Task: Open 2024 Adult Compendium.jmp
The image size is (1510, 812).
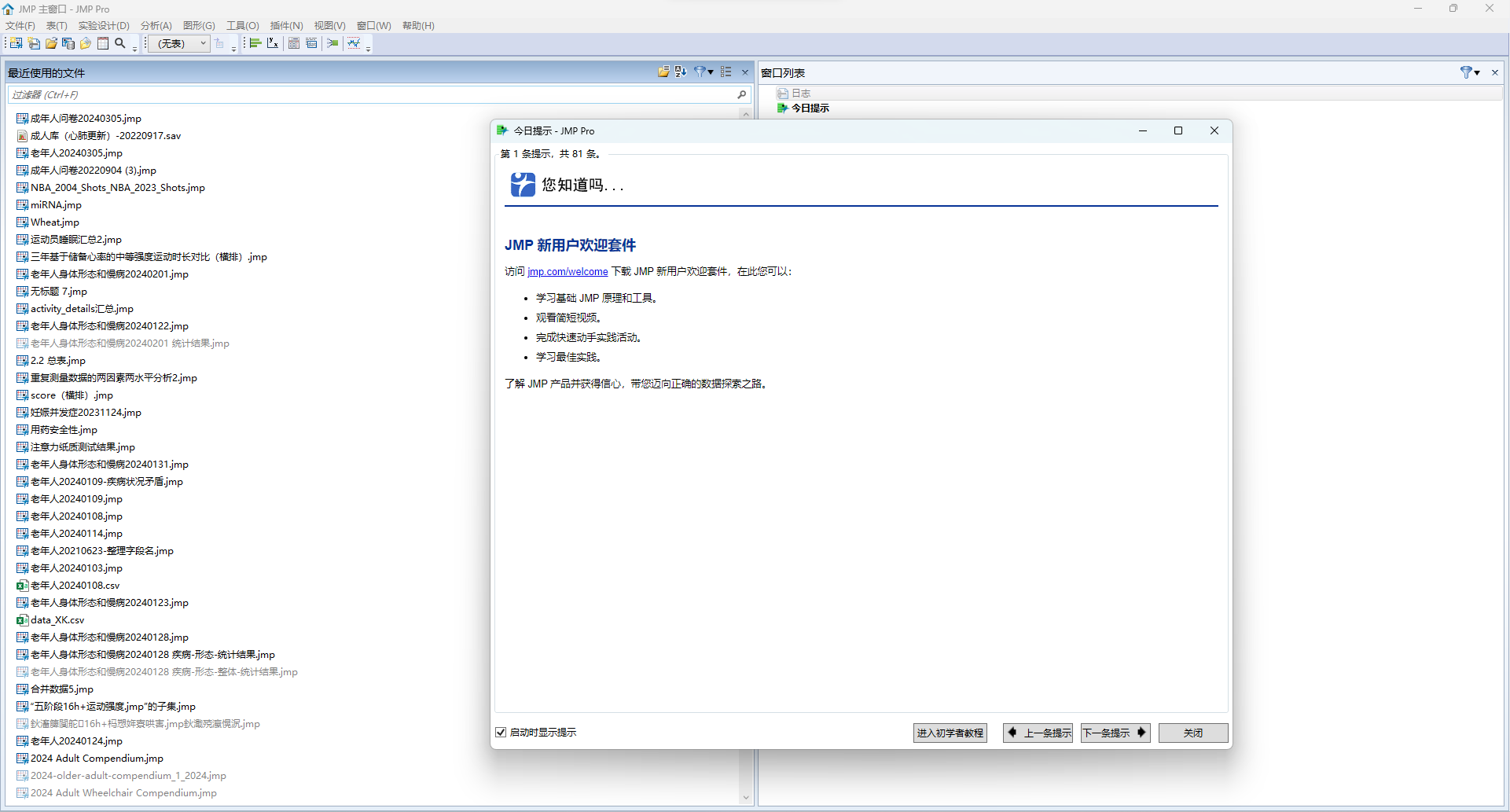Action: click(x=97, y=758)
